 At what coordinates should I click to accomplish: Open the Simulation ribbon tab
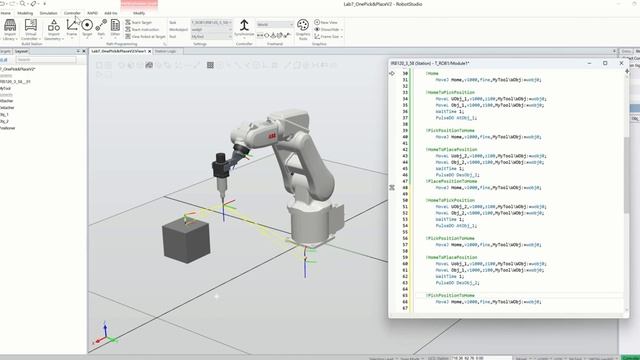pyautogui.click(x=48, y=13)
